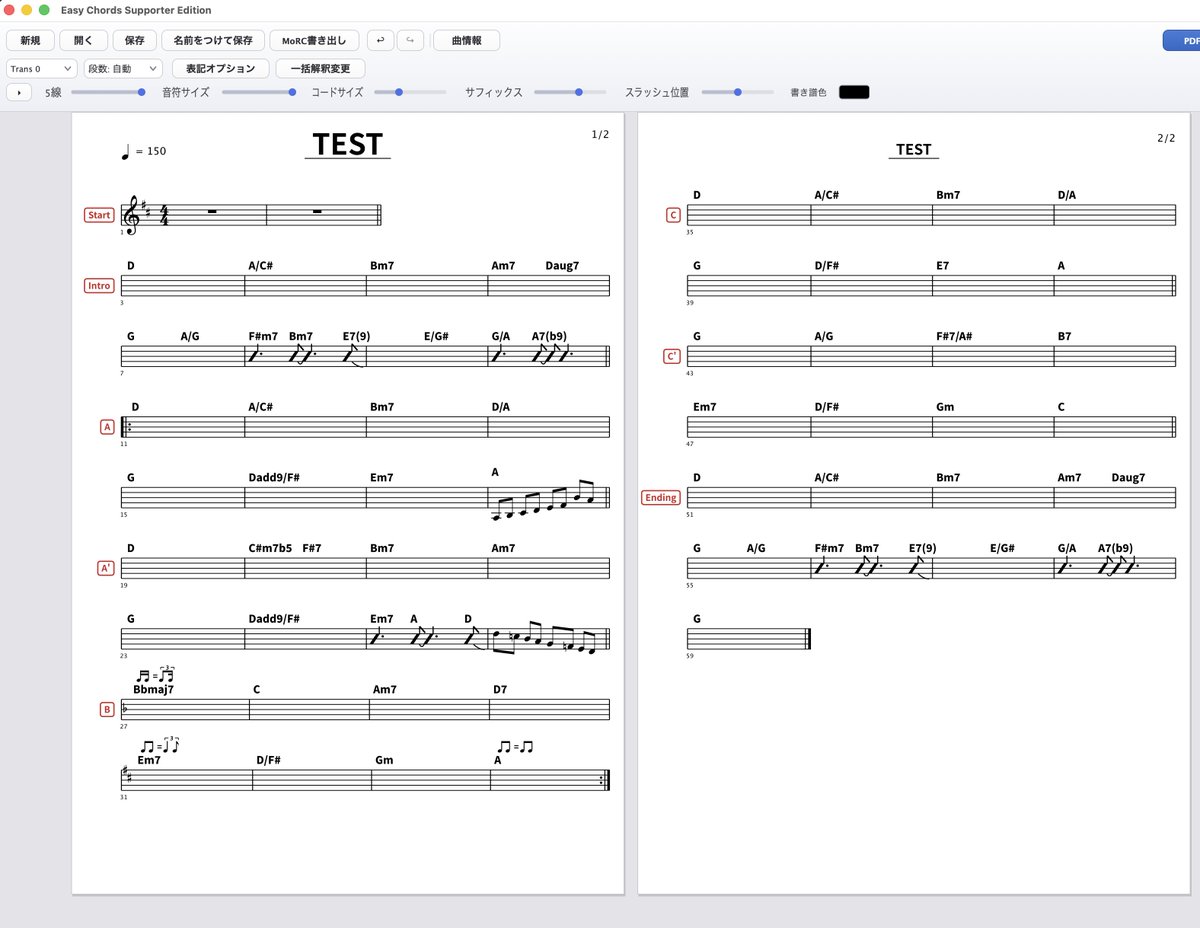Click the Bbmaj7 chord
1200x928 pixels.
click(x=153, y=690)
